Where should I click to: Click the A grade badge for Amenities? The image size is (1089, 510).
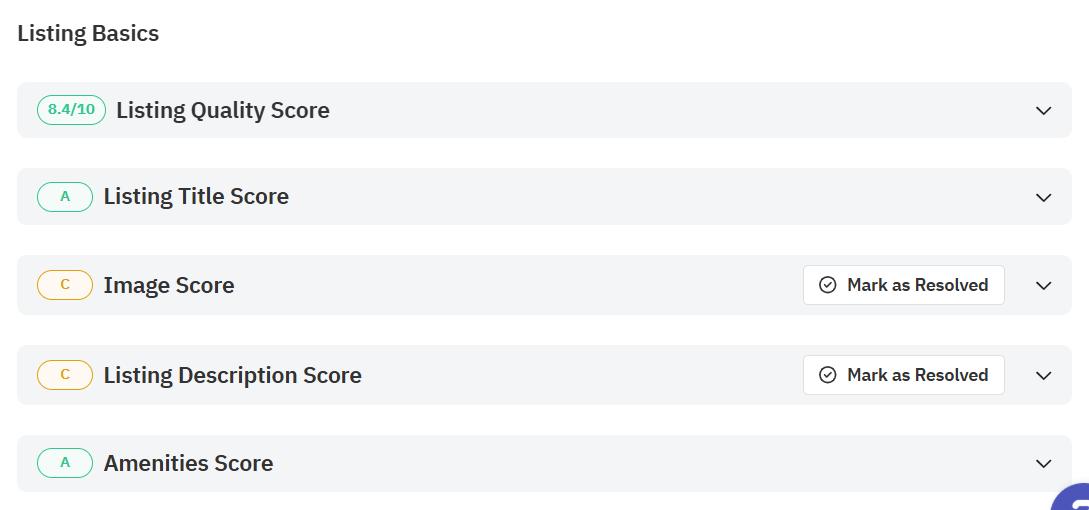(65, 463)
